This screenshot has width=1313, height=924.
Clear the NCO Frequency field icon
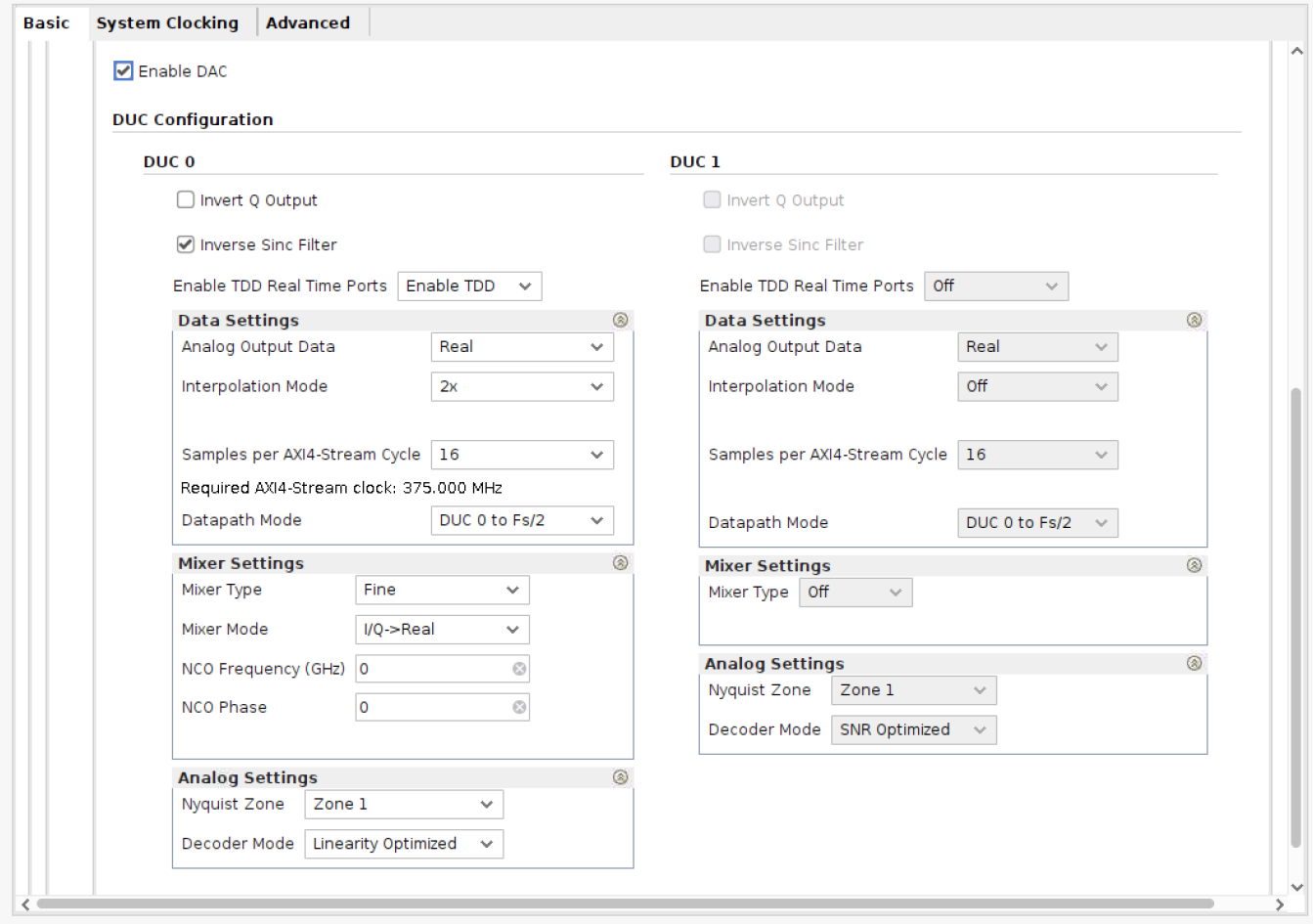(519, 669)
